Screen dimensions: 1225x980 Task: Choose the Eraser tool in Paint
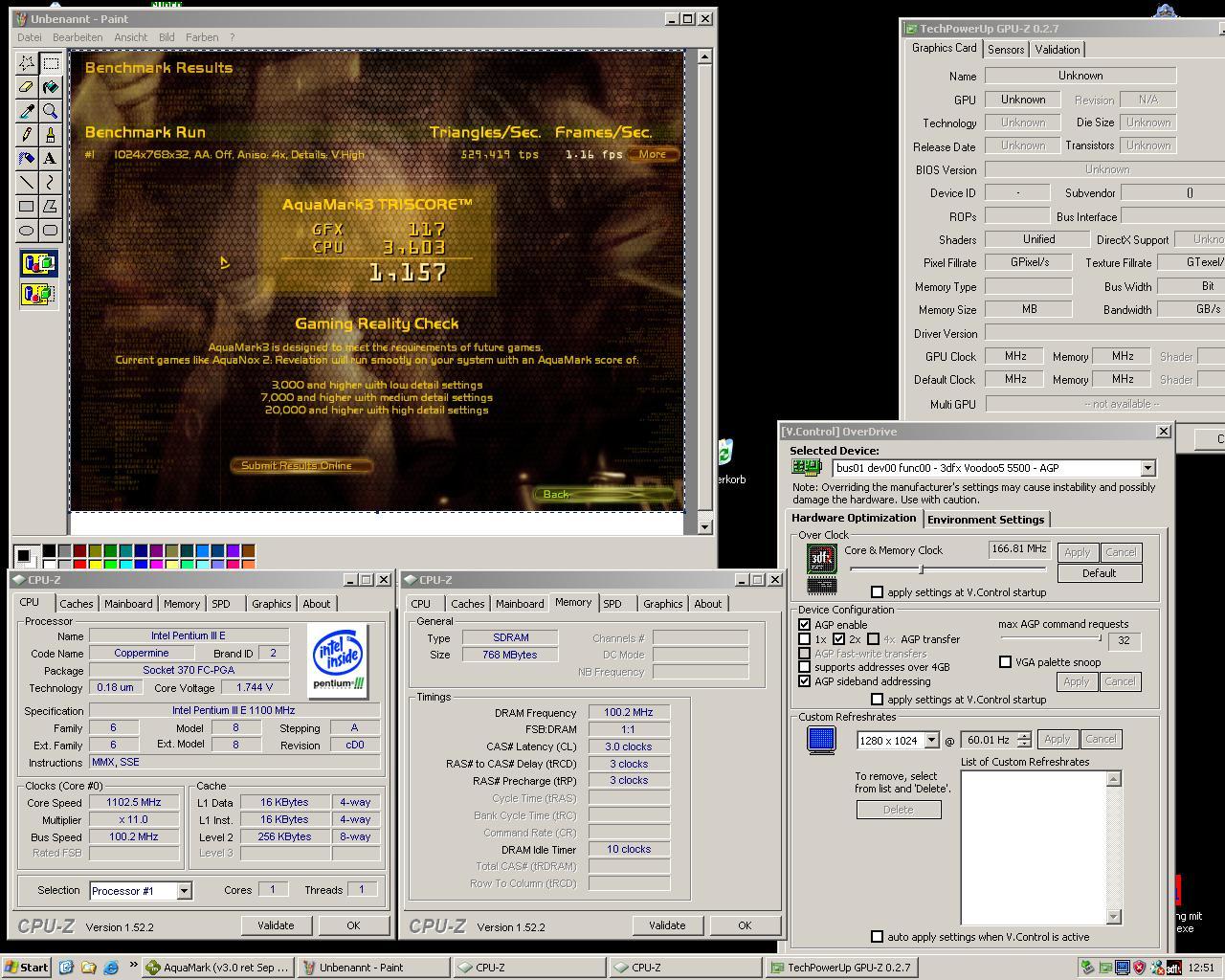coord(27,87)
